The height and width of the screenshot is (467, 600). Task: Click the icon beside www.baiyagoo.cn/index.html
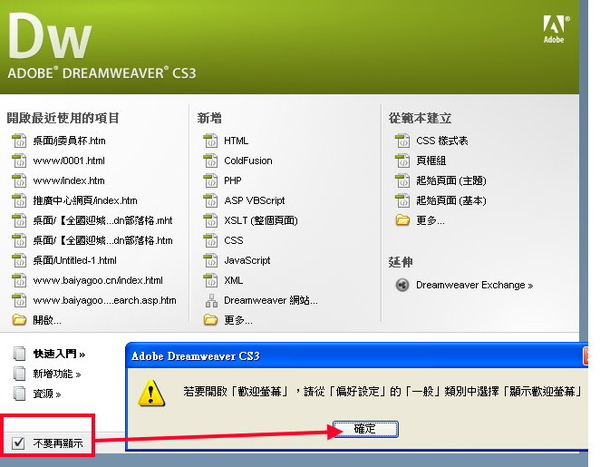tap(19, 280)
